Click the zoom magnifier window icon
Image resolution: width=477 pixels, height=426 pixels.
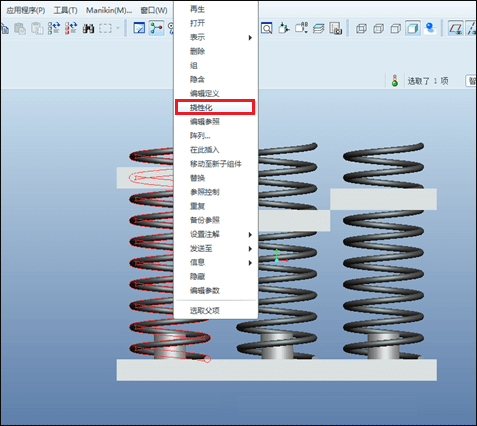pos(267,28)
